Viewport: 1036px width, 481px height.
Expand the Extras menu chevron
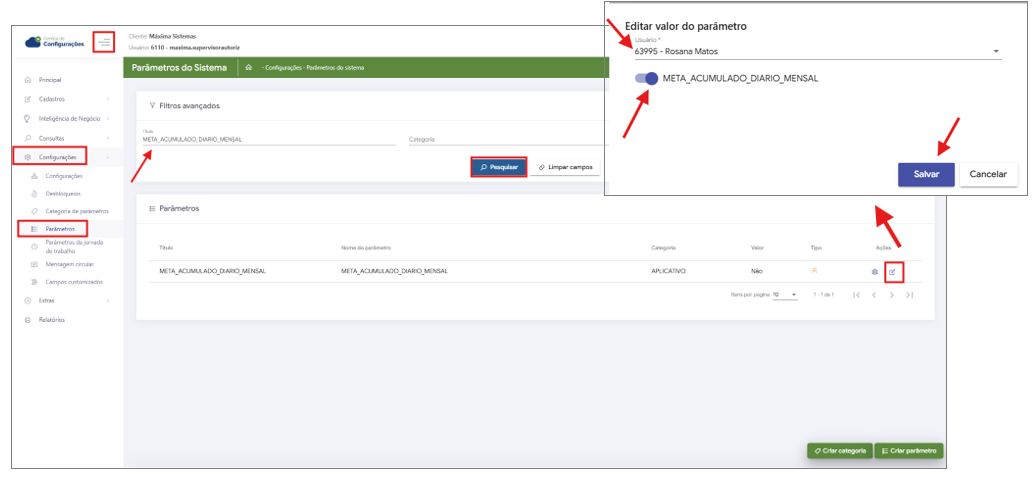(x=108, y=301)
